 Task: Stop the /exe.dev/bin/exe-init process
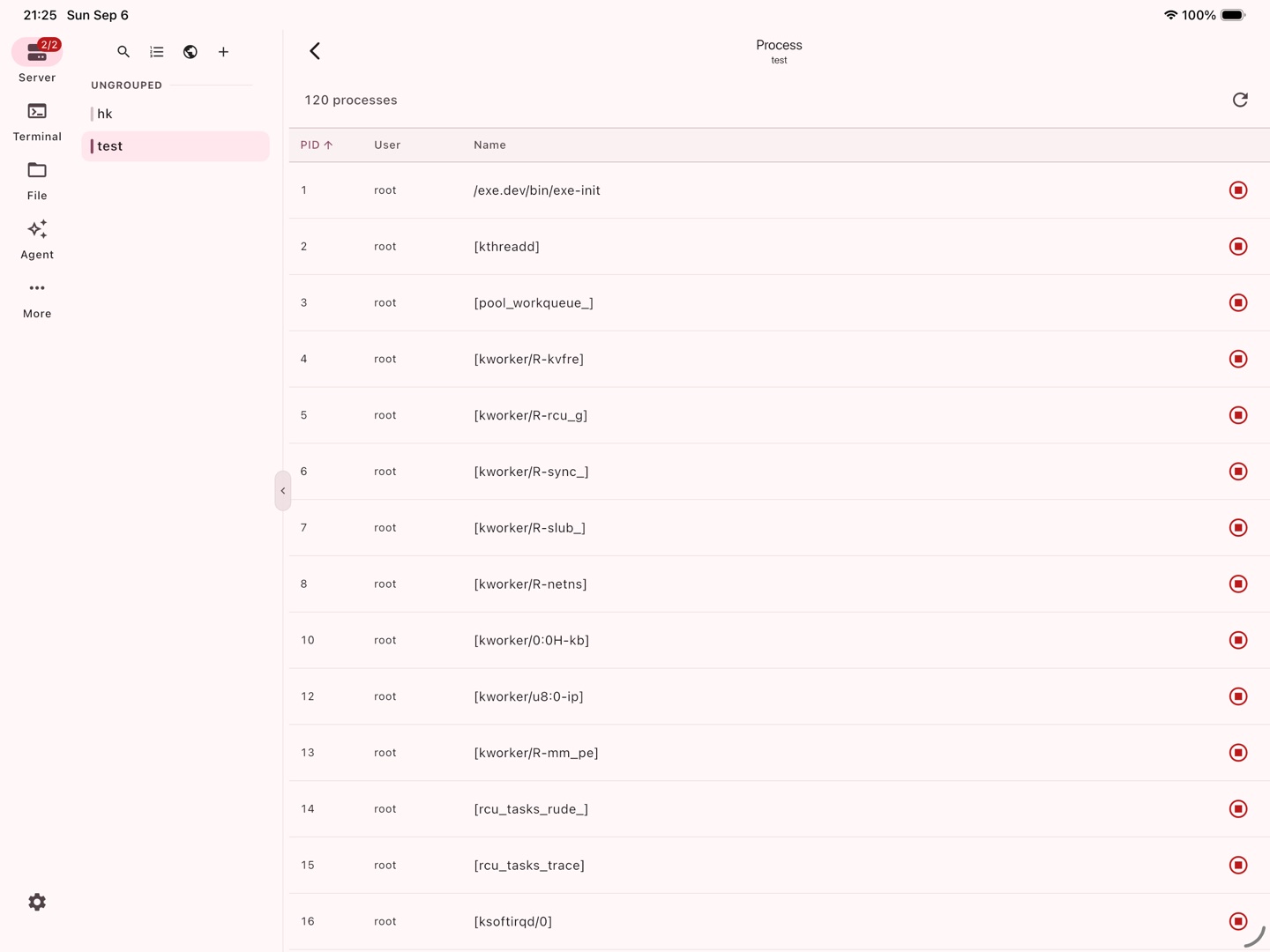[1238, 190]
